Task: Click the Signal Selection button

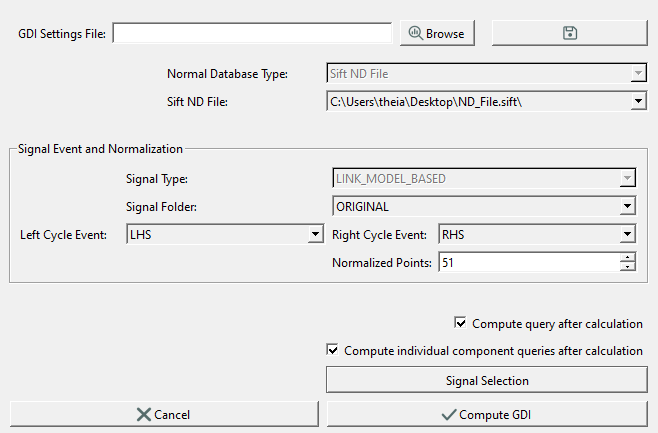Action: coord(487,380)
